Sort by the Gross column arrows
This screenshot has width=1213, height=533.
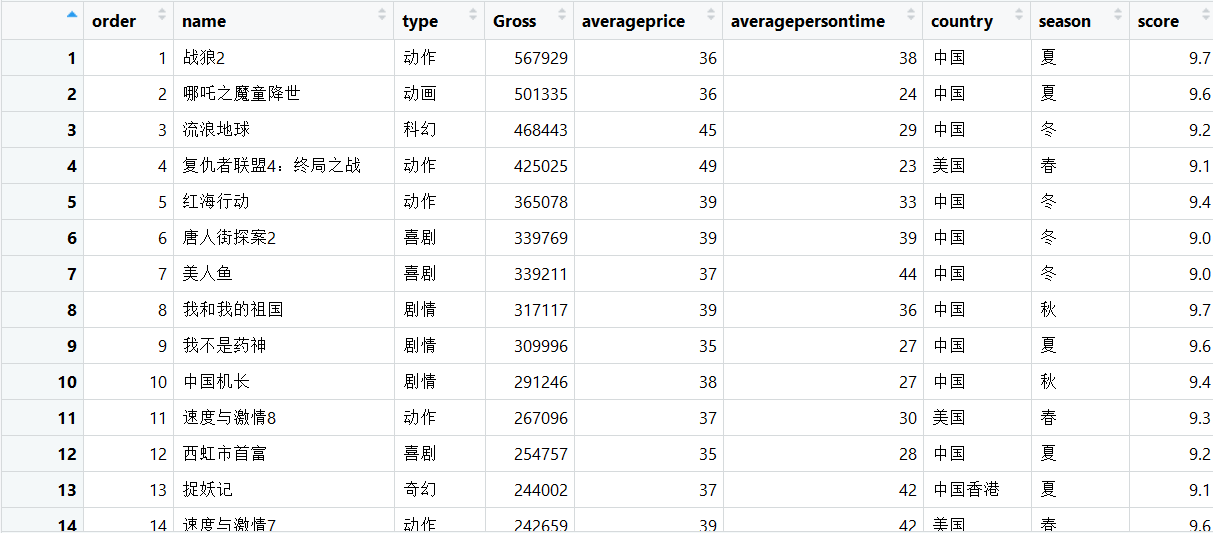pos(562,16)
